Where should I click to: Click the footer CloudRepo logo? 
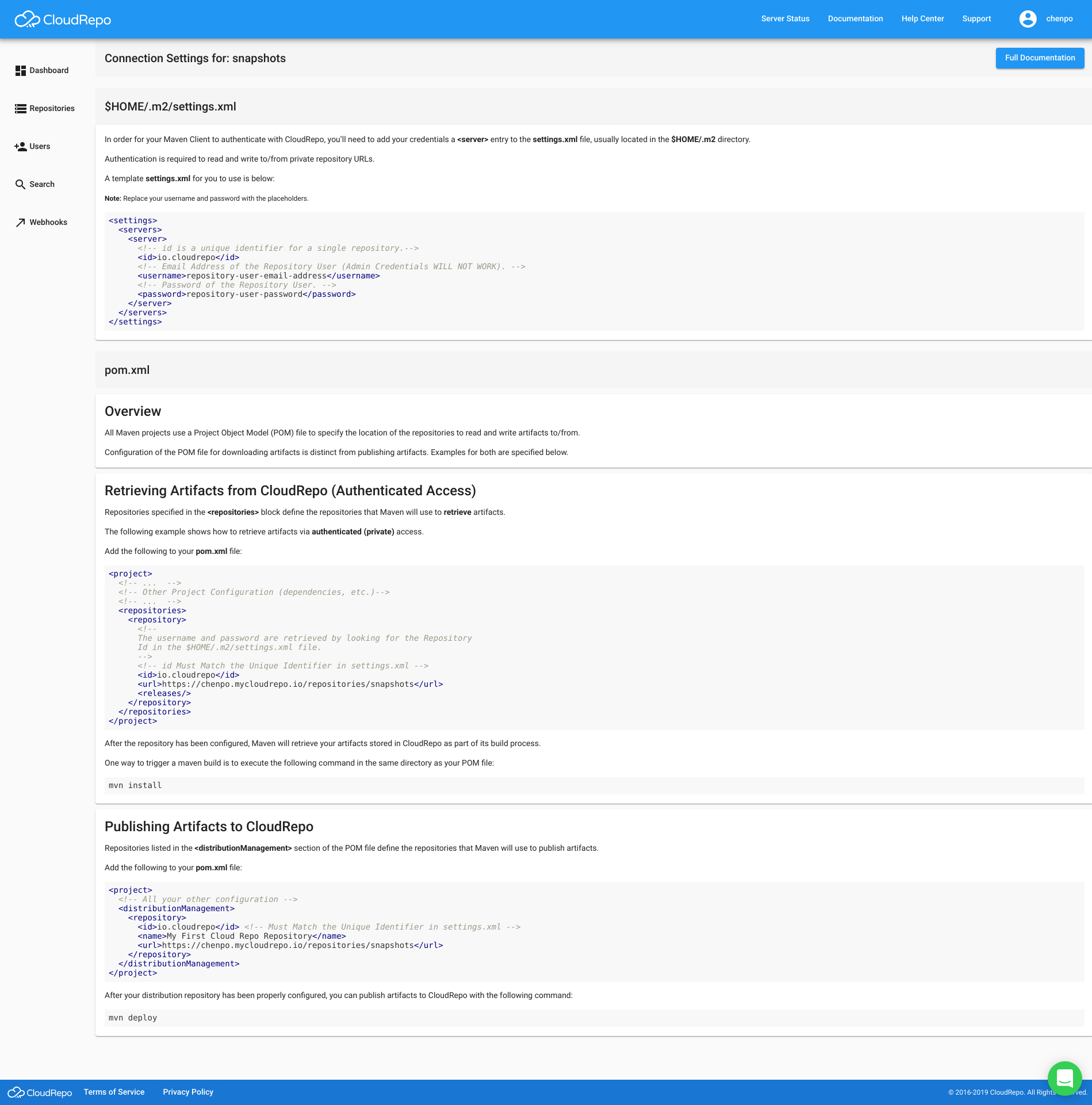coord(40,1092)
